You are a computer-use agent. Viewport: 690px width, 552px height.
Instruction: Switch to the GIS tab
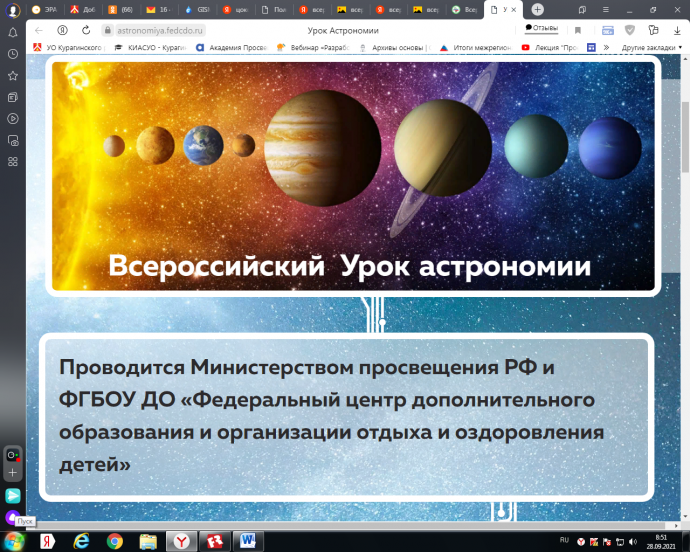coord(197,10)
